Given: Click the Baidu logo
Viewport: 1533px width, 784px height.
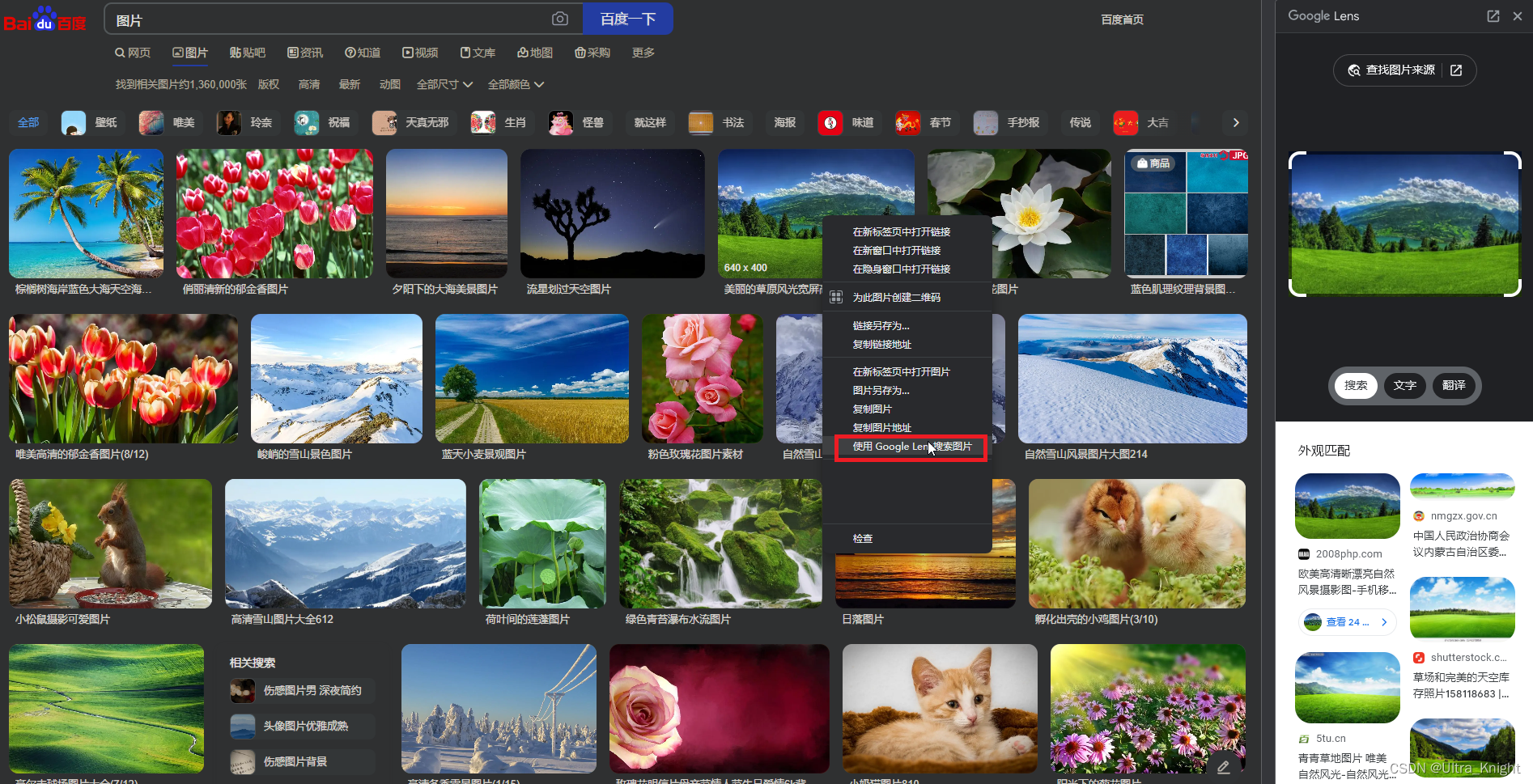Looking at the screenshot, I should 45,19.
